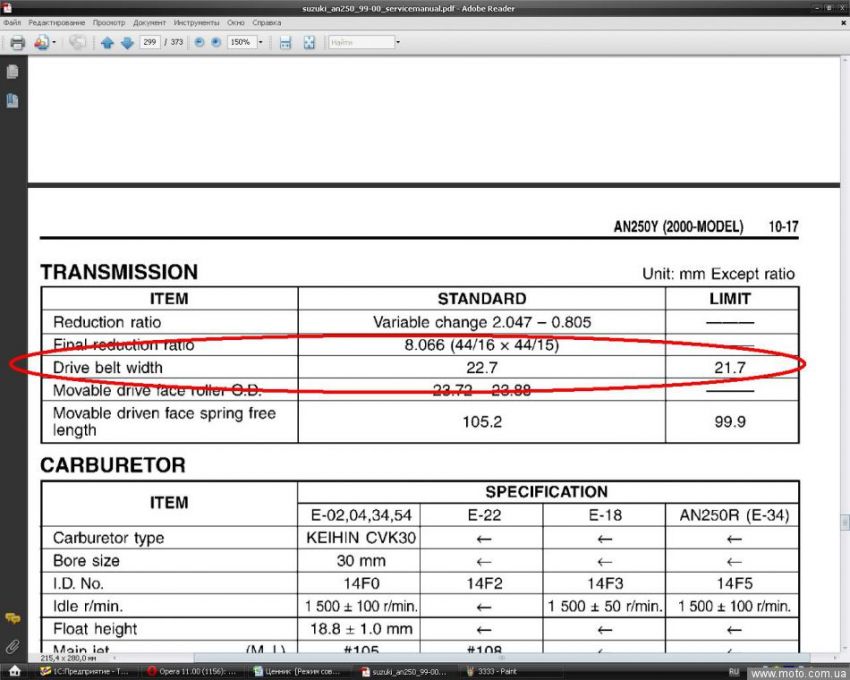This screenshot has height=680, width=850.
Task: Go to next page with down arrow
Action: click(x=127, y=43)
